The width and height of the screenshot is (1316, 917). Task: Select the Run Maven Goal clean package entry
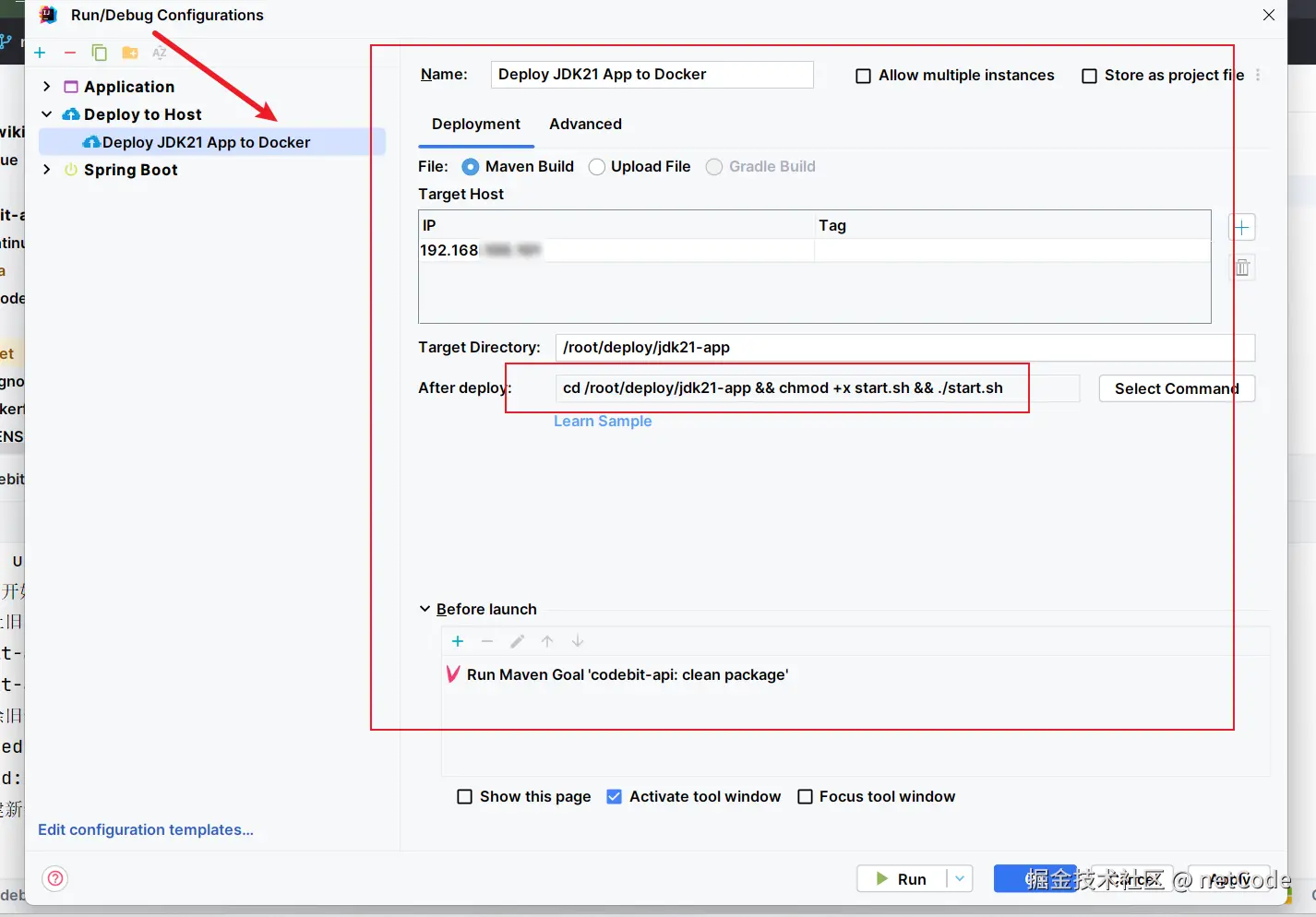[x=628, y=674]
